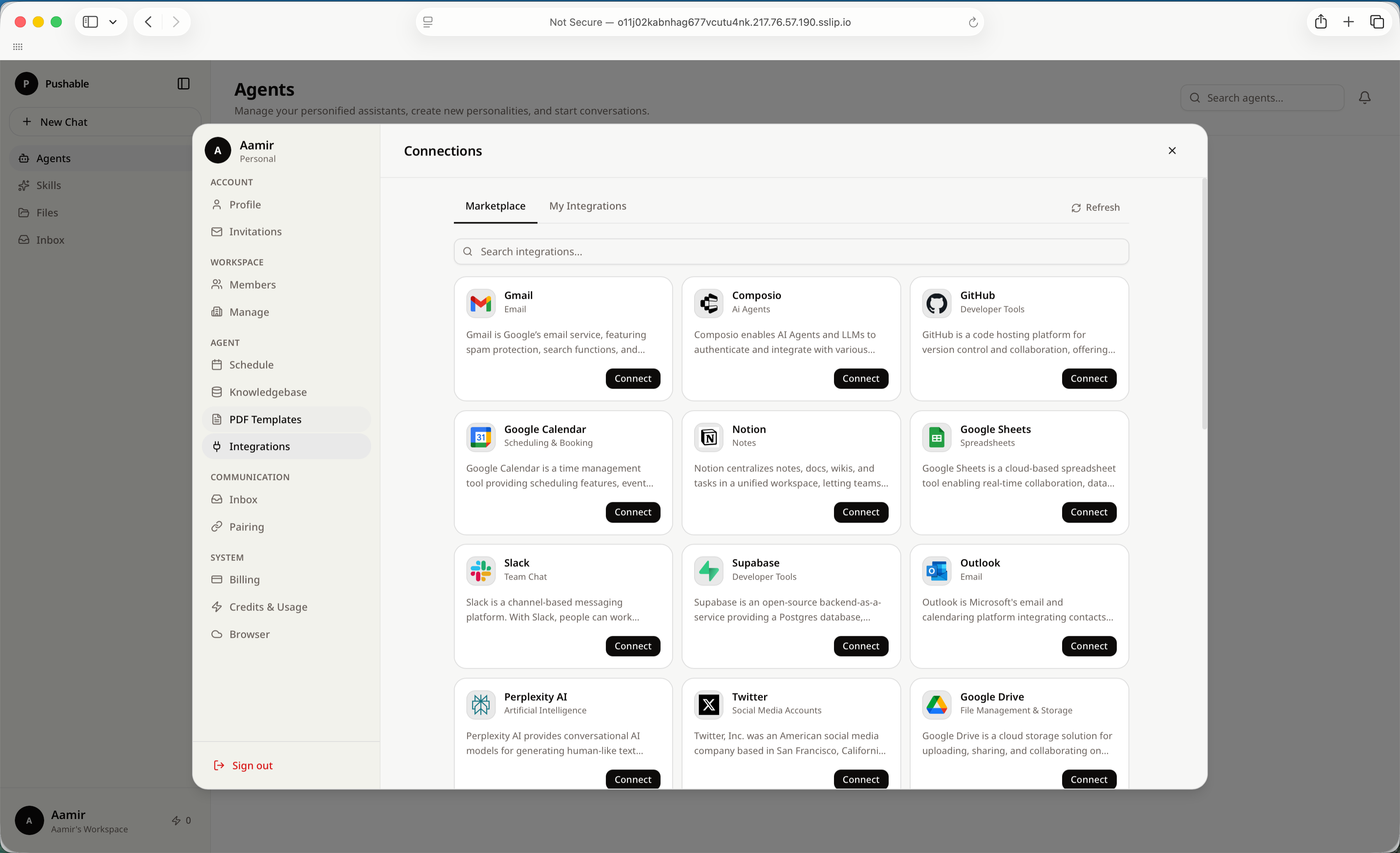Connect the Google Calendar integration
Screen dimensions: 1400x853
[x=632, y=512]
